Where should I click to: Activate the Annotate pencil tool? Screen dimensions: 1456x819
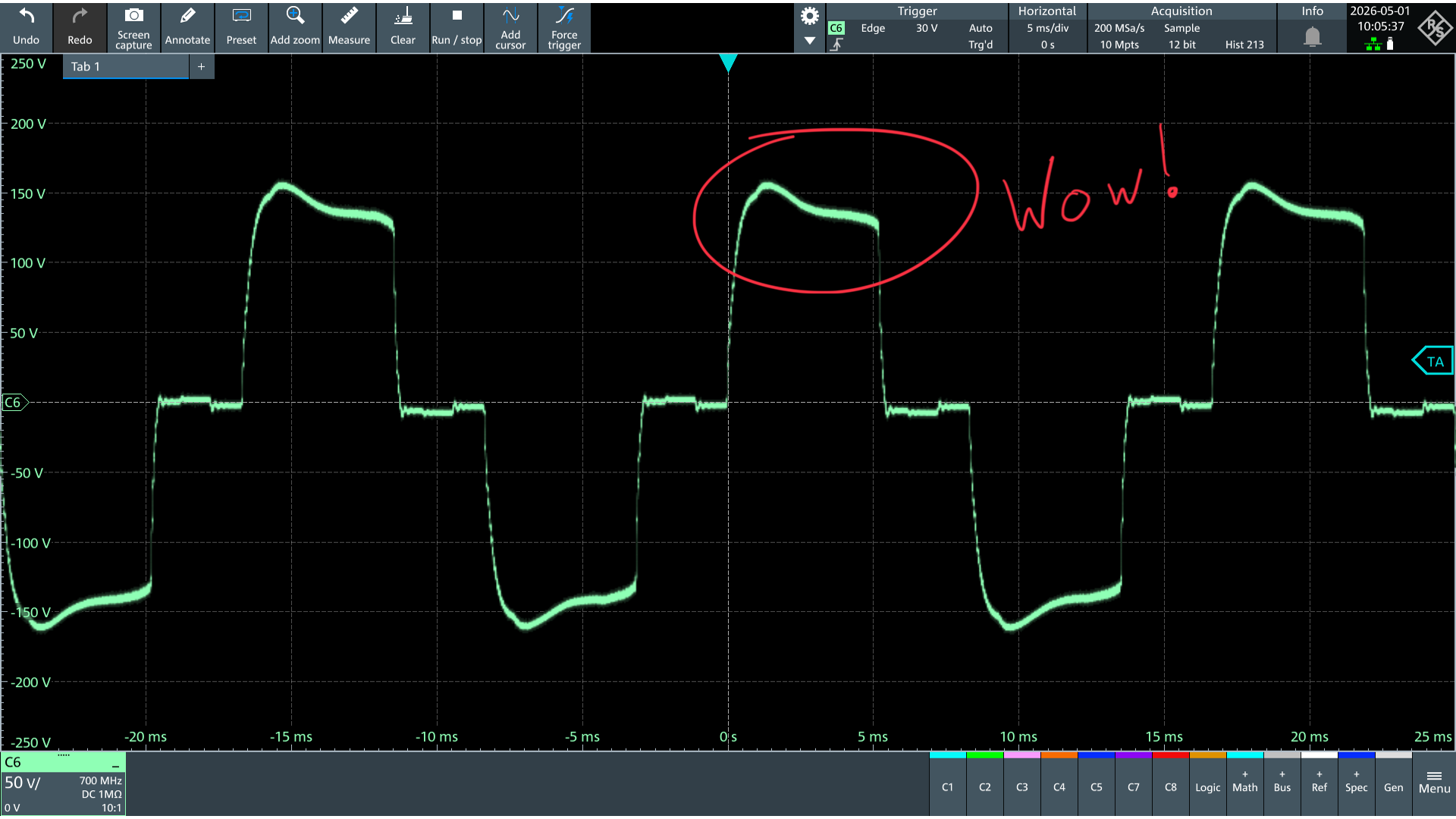pos(187,27)
